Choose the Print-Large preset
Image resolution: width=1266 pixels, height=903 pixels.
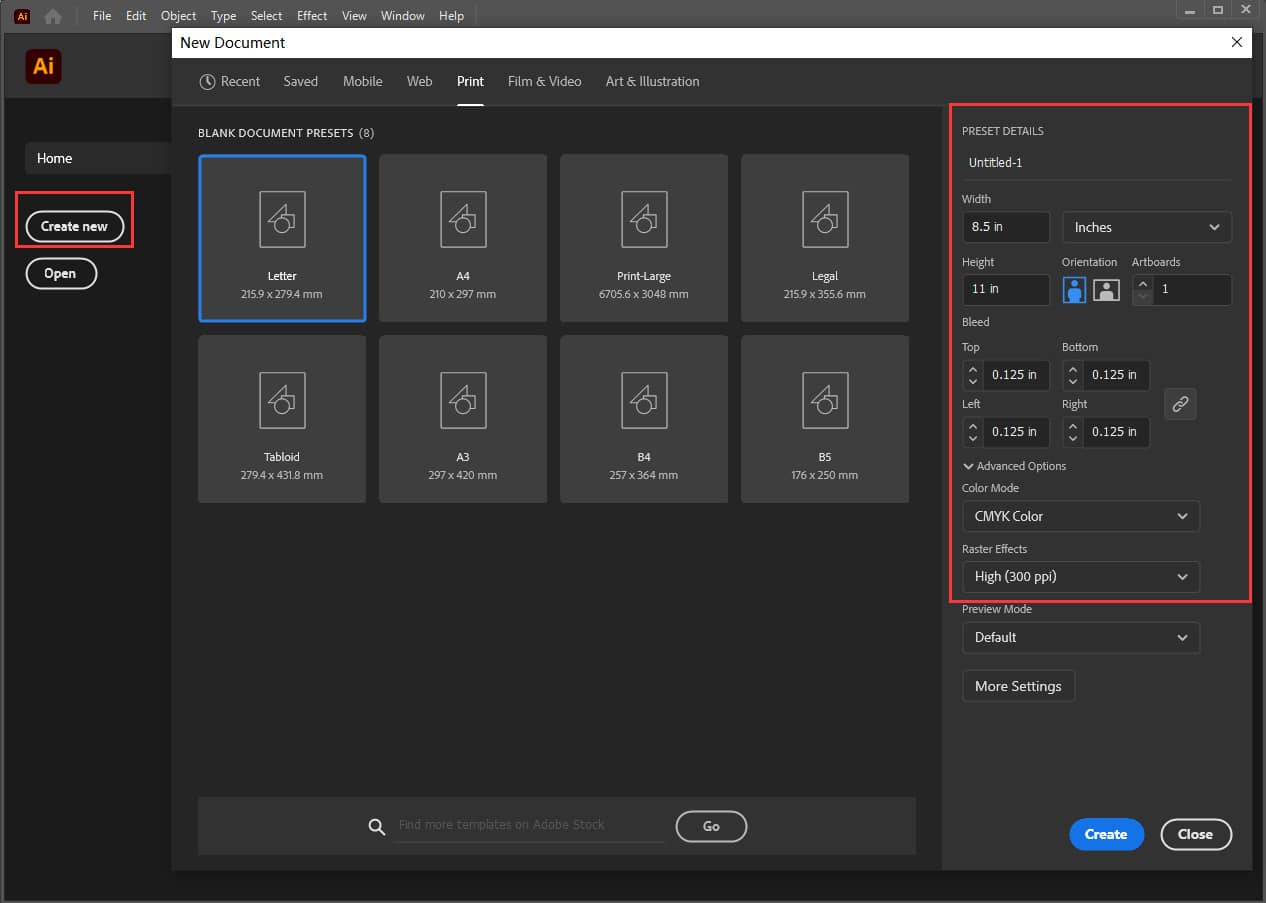(x=644, y=238)
